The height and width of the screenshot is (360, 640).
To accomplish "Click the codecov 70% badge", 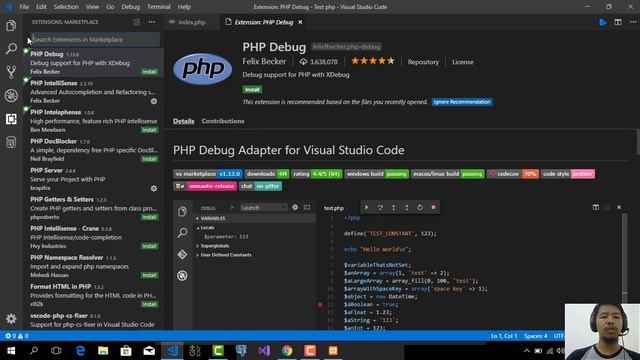I will [513, 174].
